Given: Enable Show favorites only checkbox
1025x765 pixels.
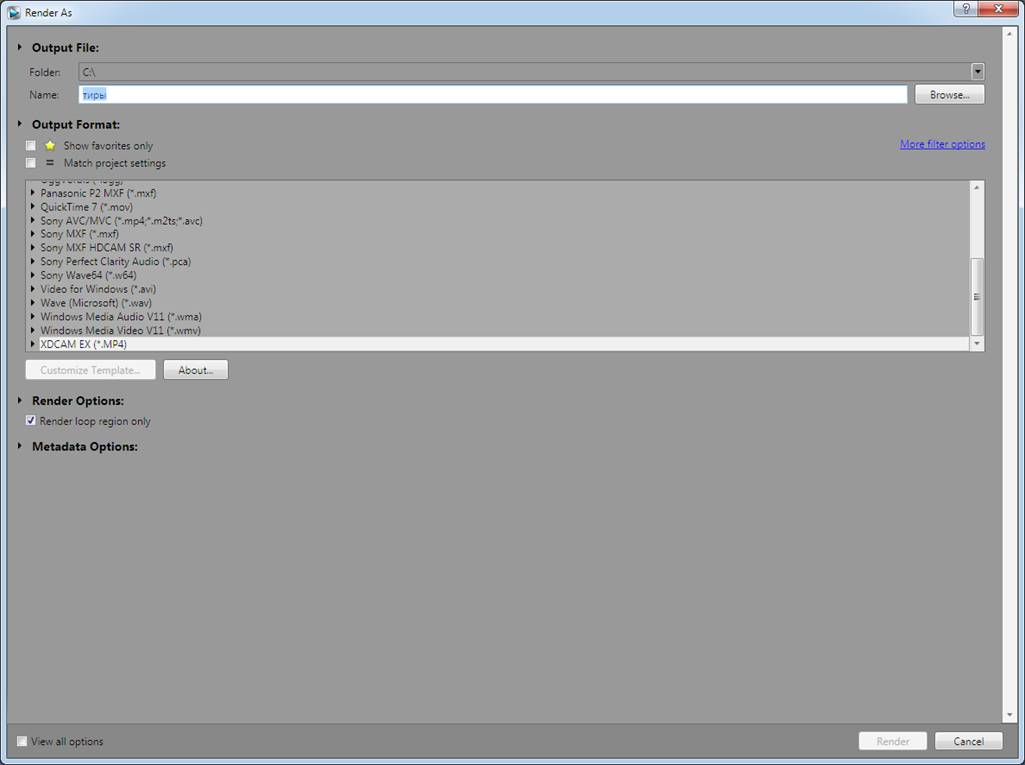Looking at the screenshot, I should [31, 145].
